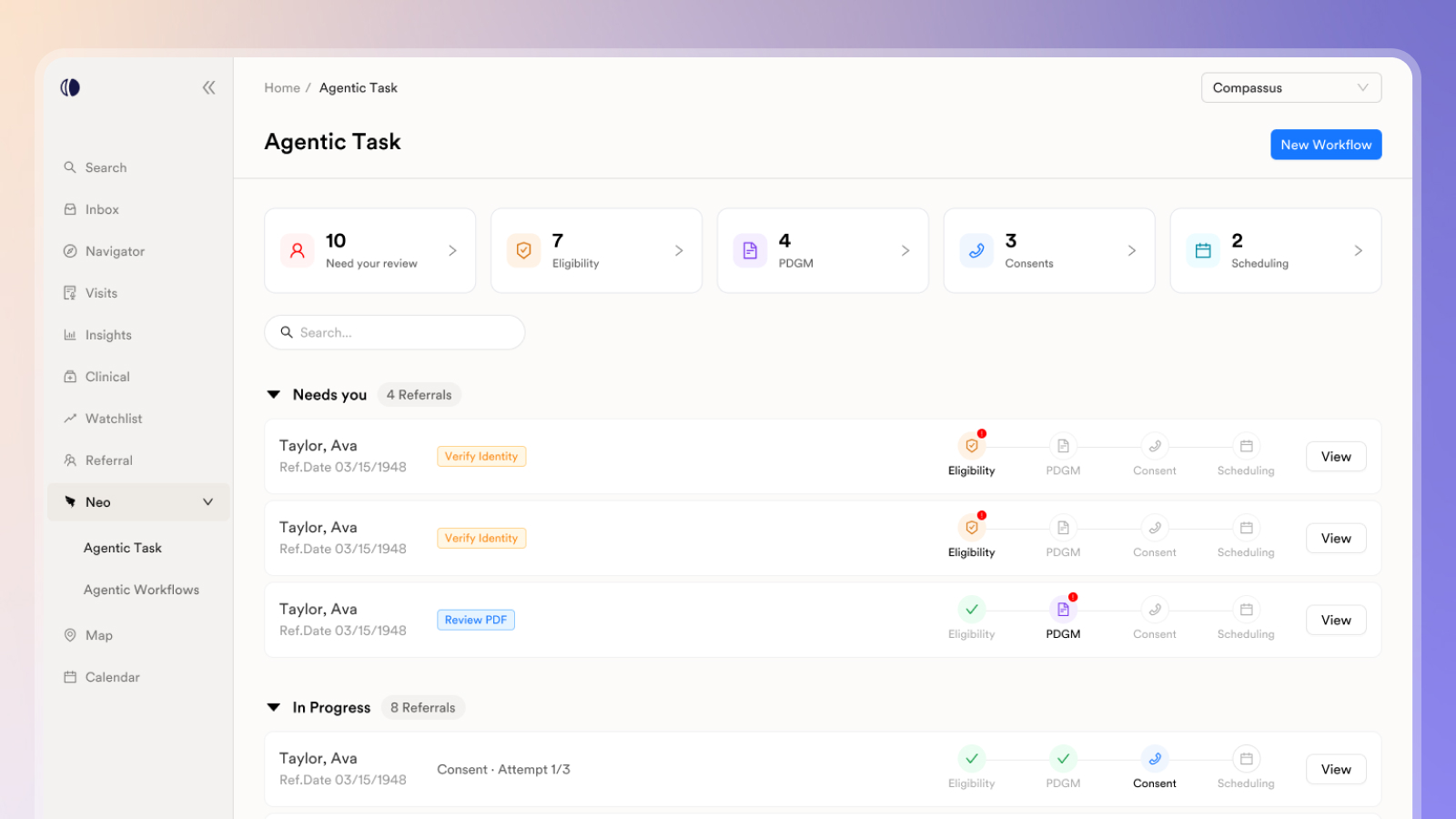1456x819 pixels.
Task: Click Scheduling step icon in first Taylor row
Action: 1247,446
